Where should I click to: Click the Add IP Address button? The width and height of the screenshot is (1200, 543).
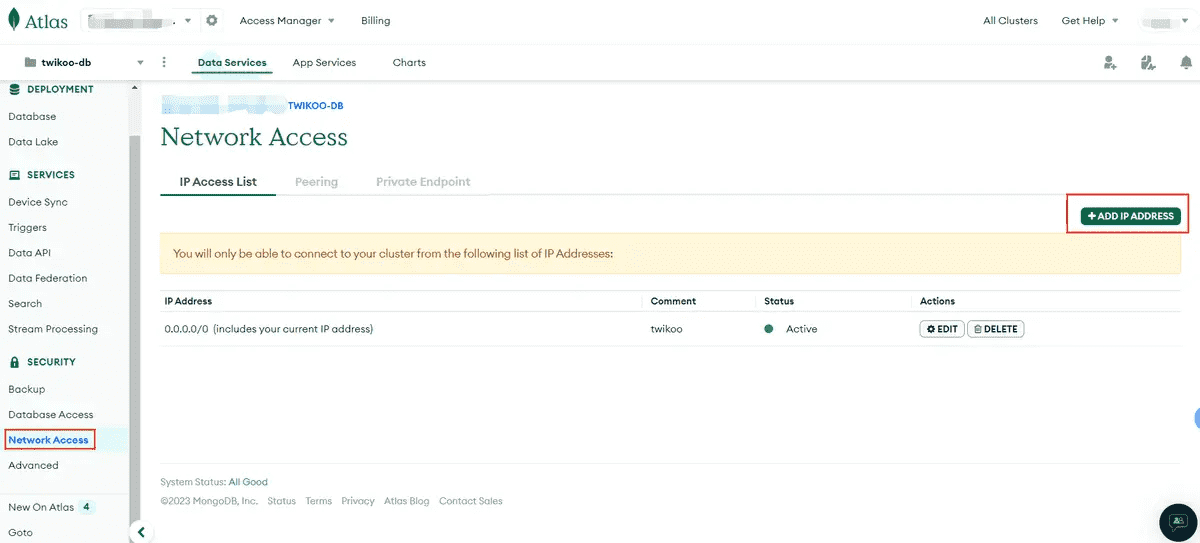click(1130, 216)
